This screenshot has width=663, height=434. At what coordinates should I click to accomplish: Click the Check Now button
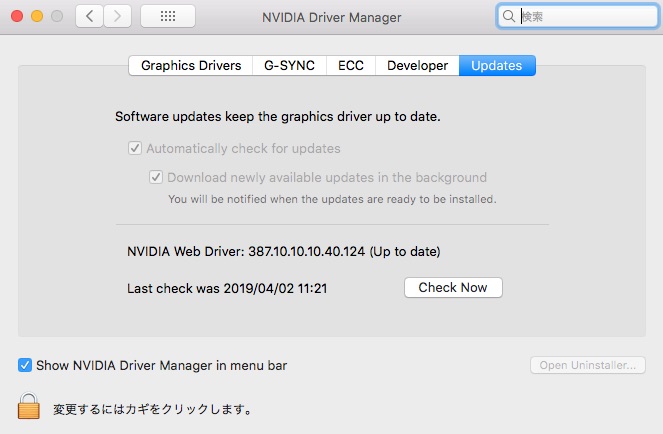(x=453, y=288)
